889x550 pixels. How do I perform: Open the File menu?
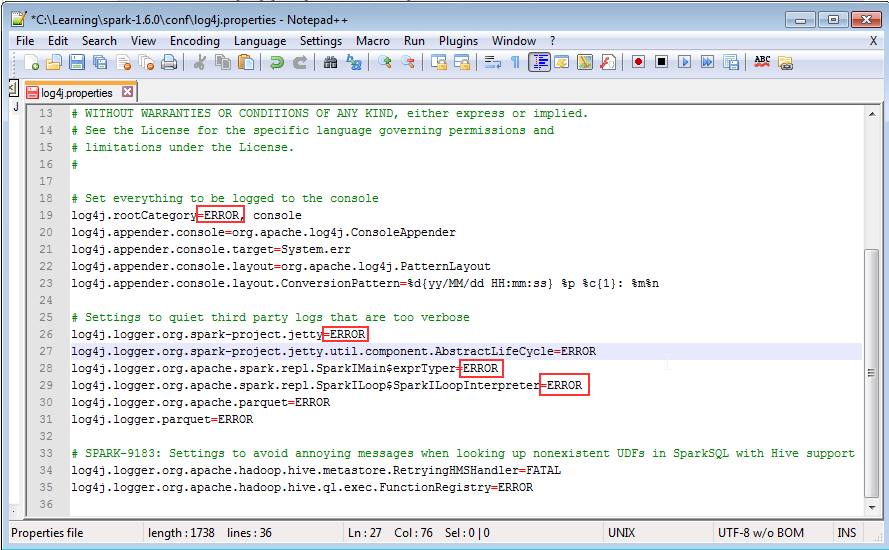click(25, 41)
